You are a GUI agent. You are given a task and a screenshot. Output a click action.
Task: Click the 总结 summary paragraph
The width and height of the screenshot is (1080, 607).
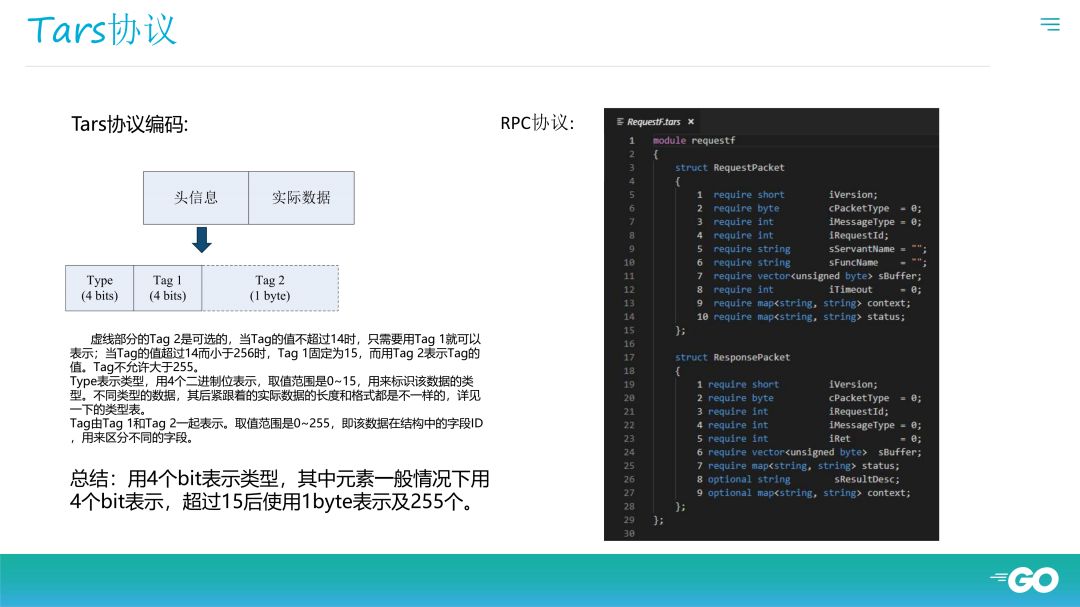pos(280,490)
